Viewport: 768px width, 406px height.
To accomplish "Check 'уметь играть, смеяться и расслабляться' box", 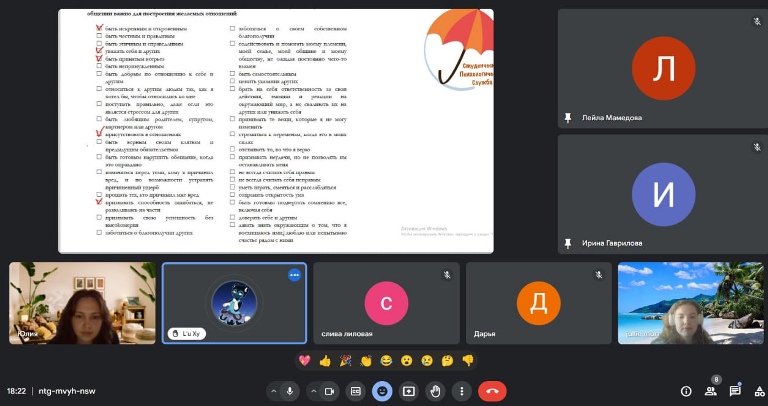I will click(233, 187).
